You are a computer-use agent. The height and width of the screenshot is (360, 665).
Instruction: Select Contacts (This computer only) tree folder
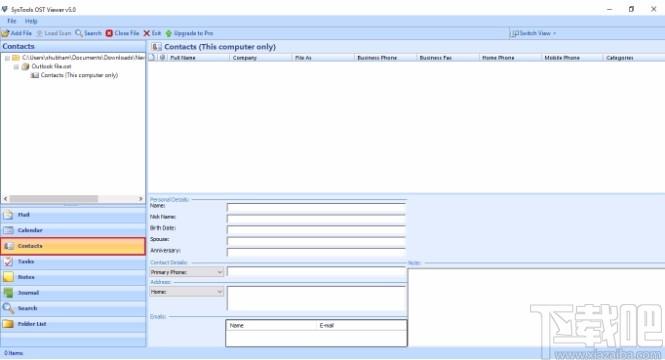click(x=79, y=75)
